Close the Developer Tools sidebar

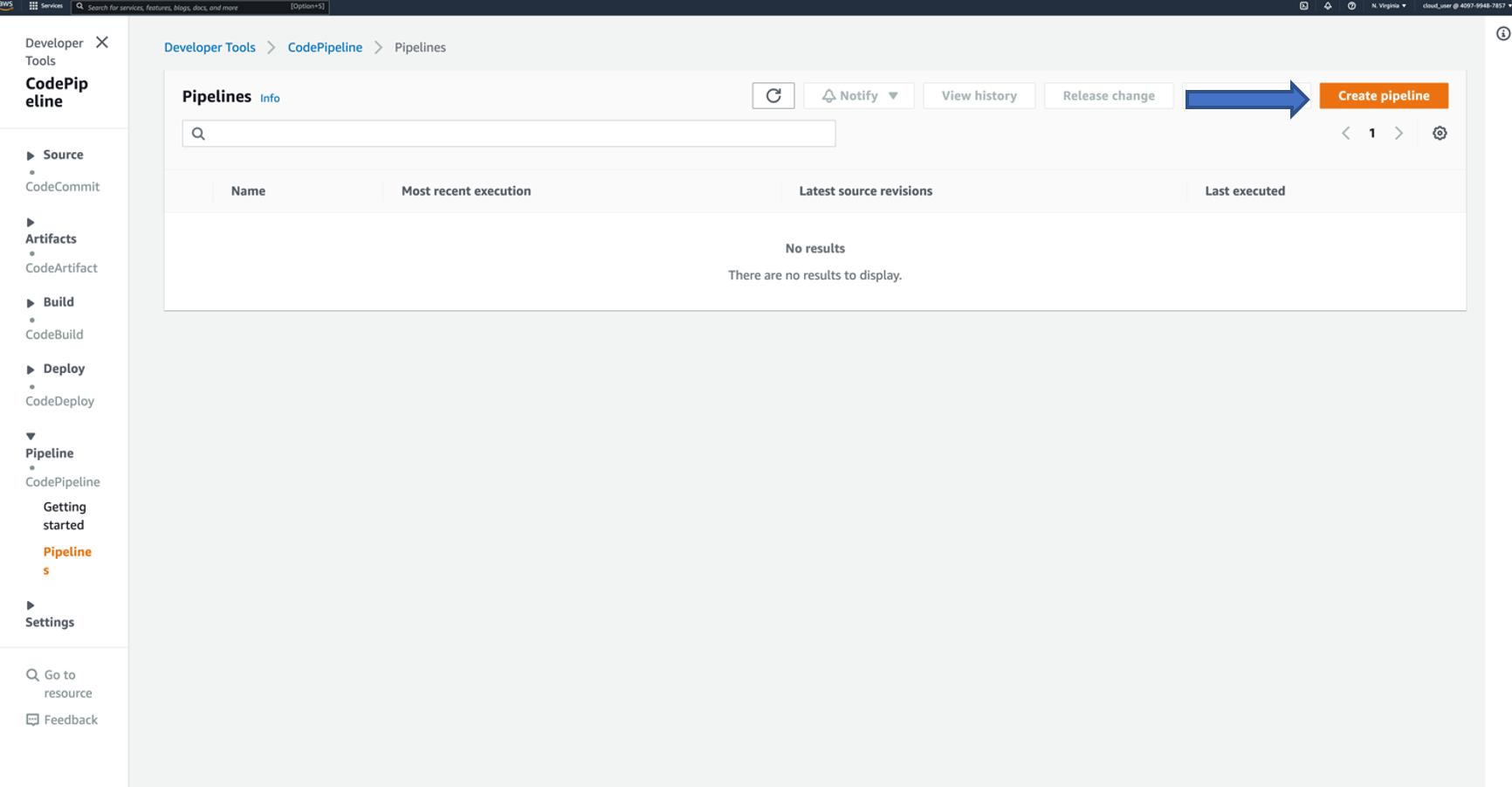pos(102,43)
